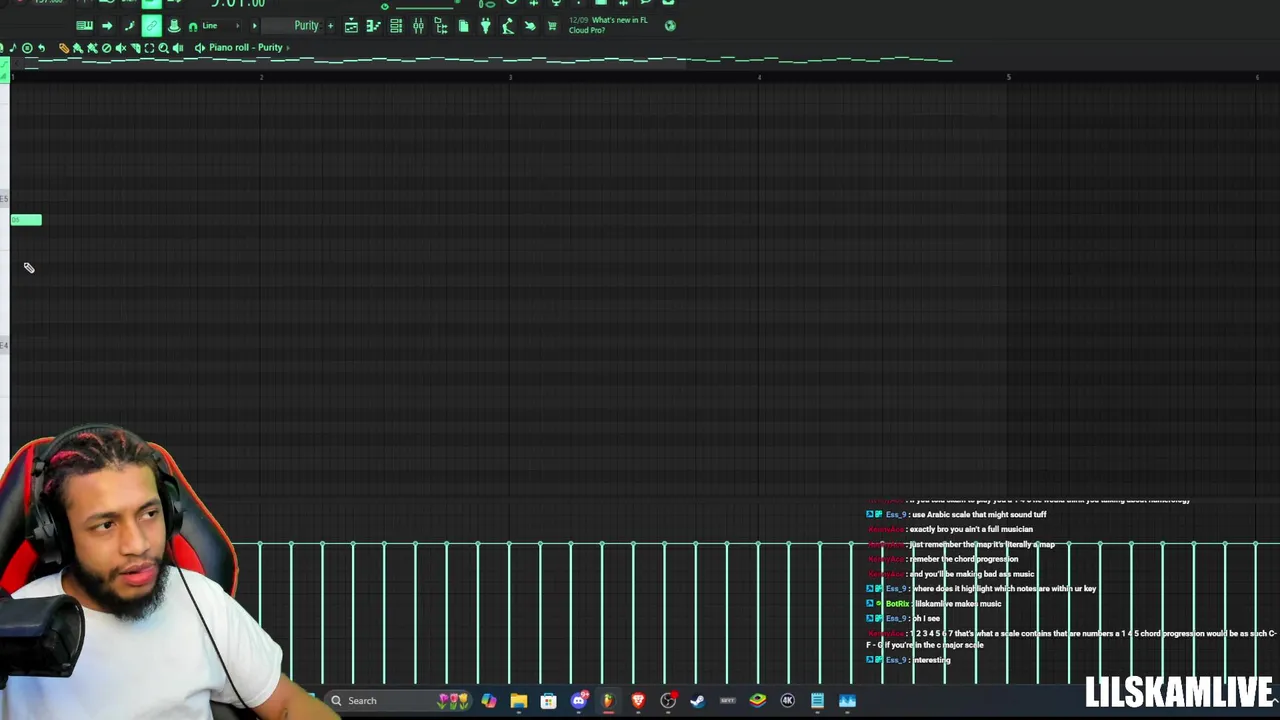The width and height of the screenshot is (1280, 720).
Task: Click bar 4 on the timeline ruler
Action: pyautogui.click(x=760, y=77)
